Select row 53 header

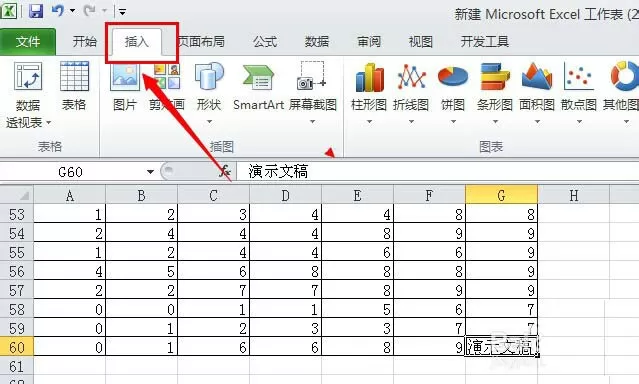[x=16, y=214]
